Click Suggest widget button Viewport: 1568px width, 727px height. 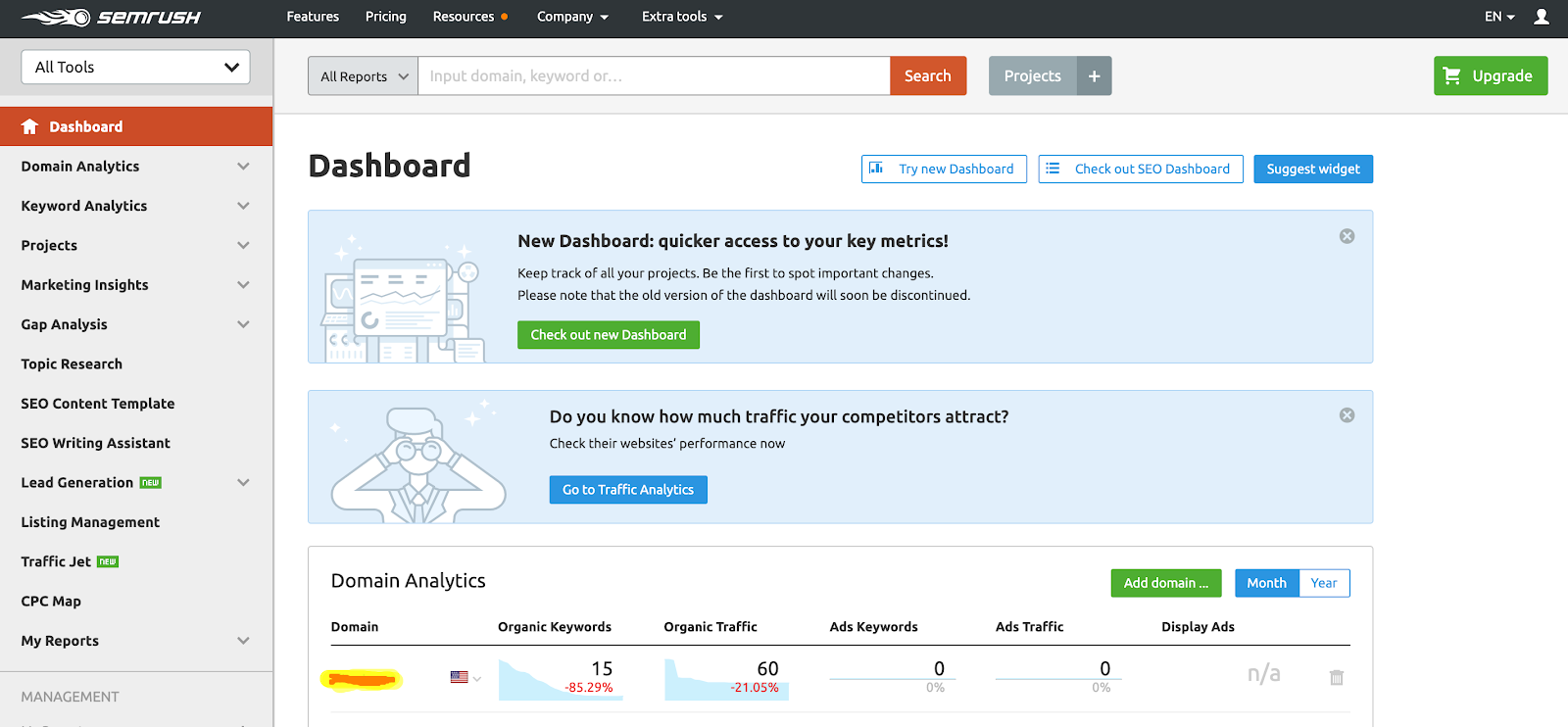[x=1313, y=169]
